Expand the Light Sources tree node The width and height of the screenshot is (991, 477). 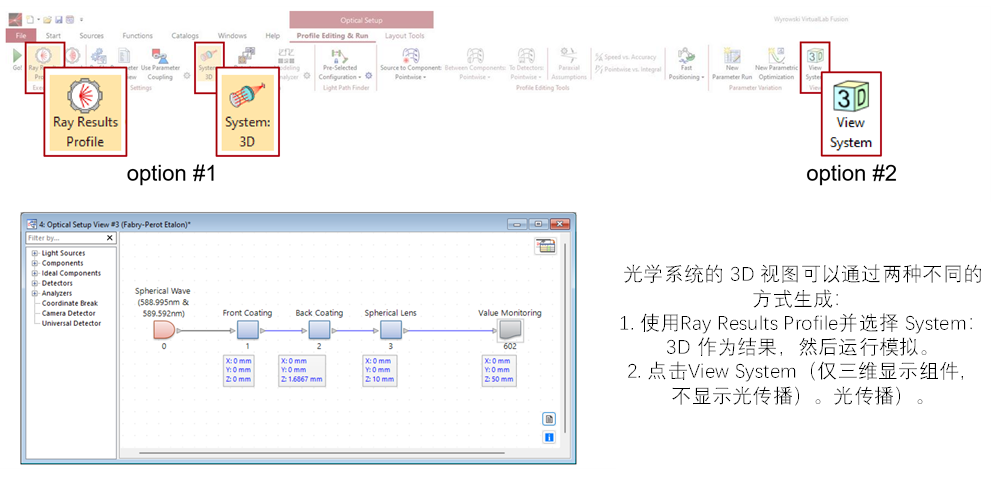coord(35,253)
